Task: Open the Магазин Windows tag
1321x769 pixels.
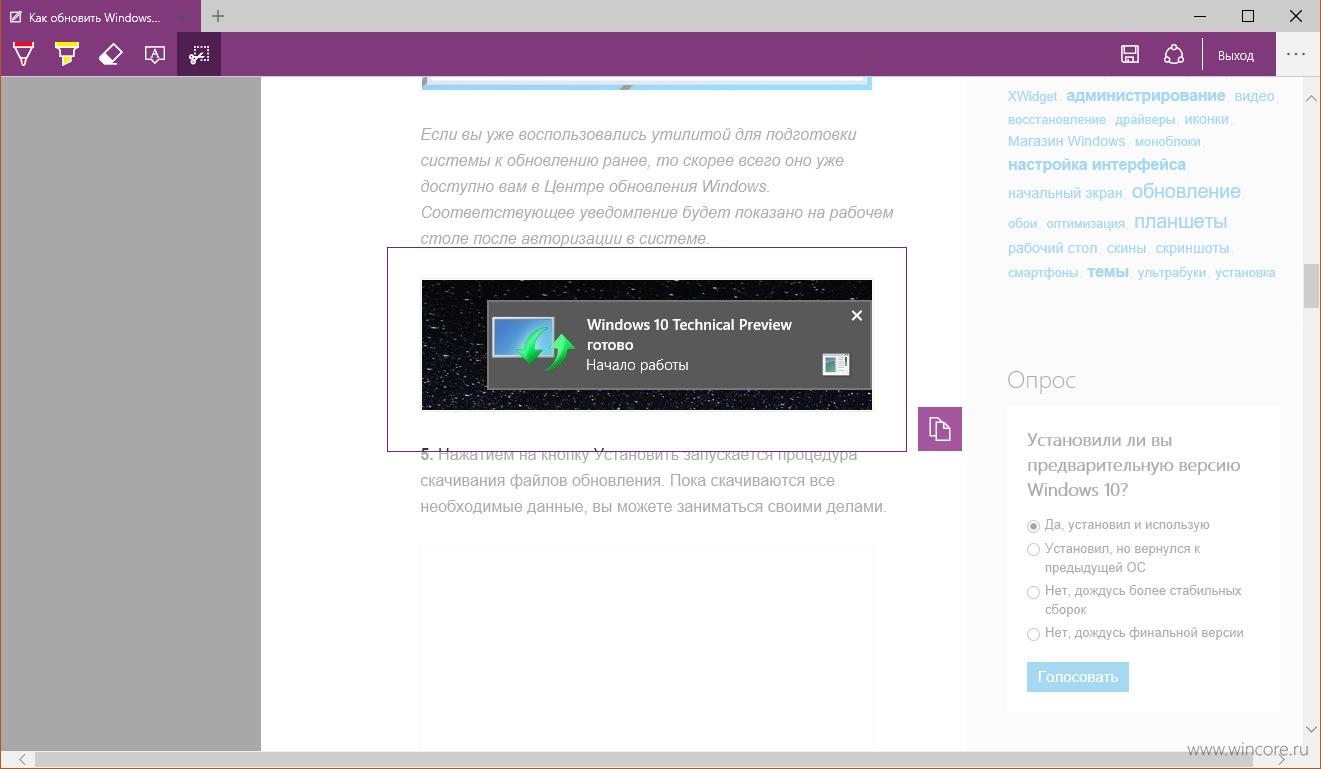Action: (1066, 141)
